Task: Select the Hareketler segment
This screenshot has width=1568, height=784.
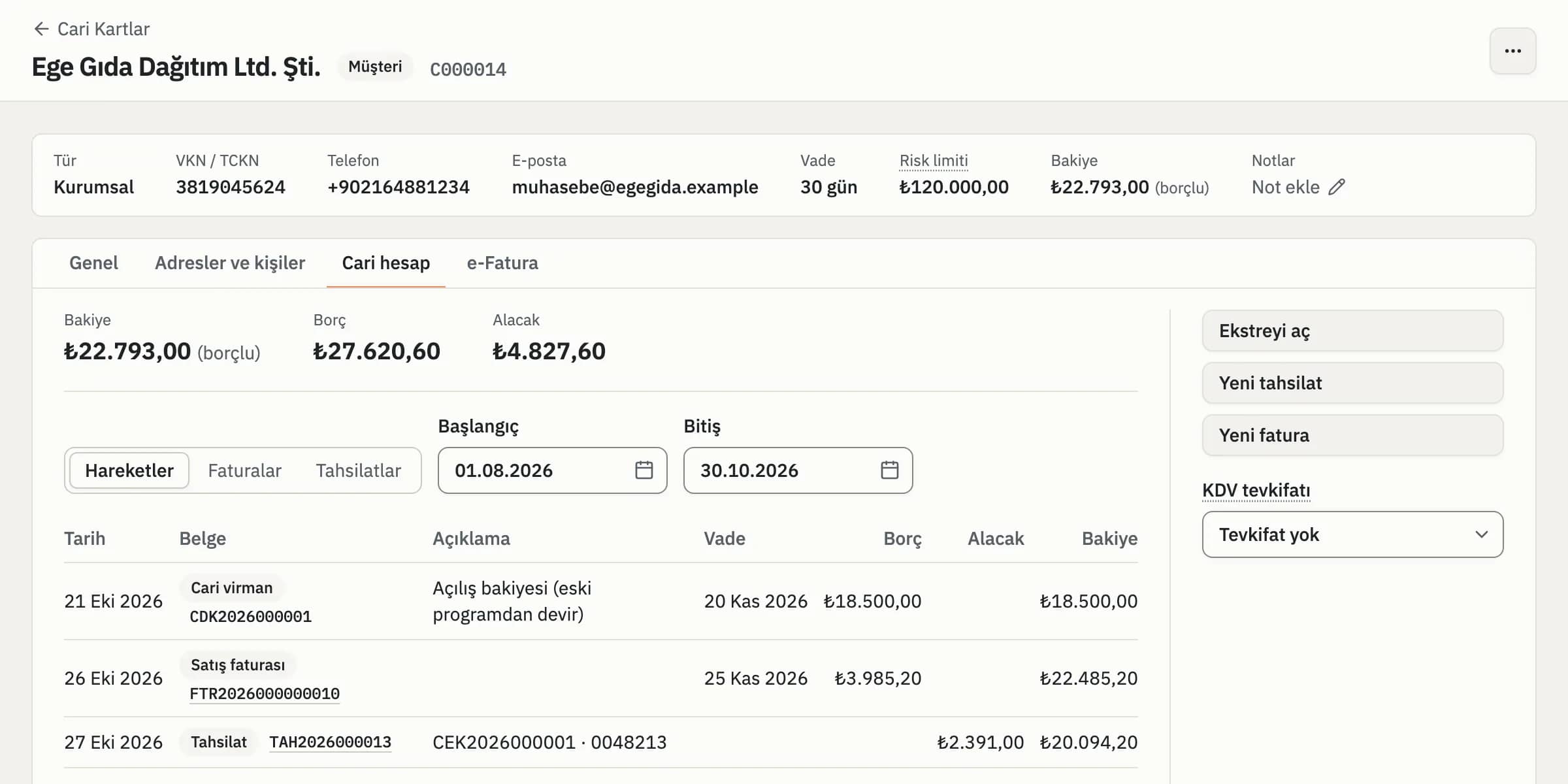Action: (129, 470)
